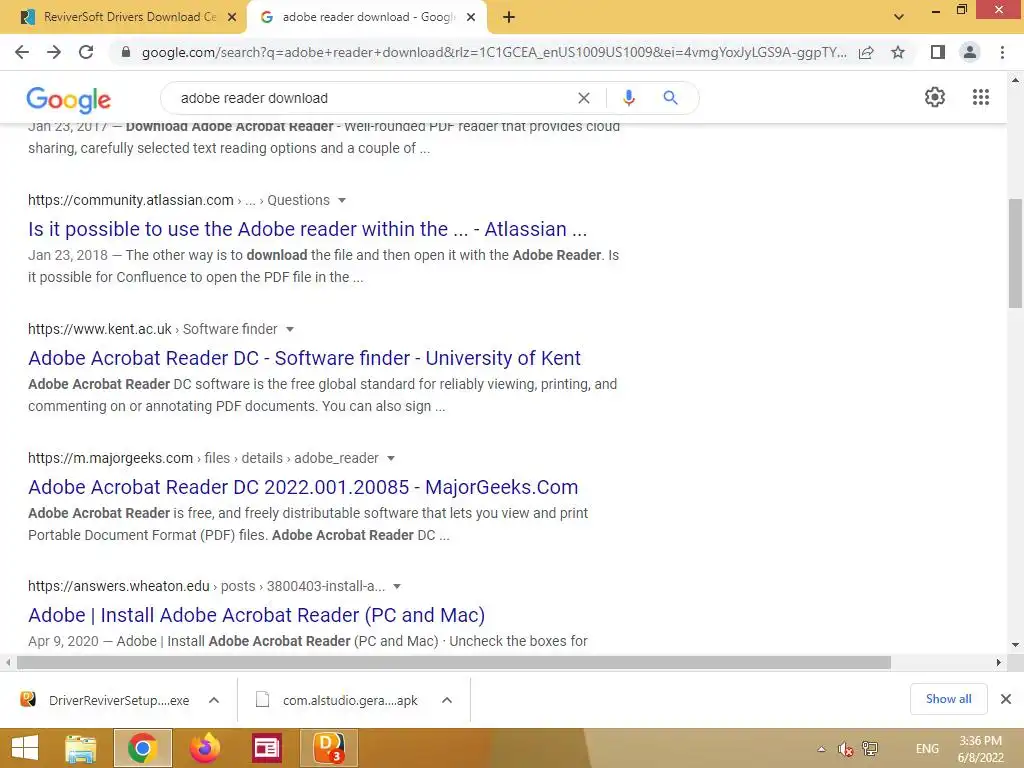
Task: Open Adobe Acrobat Reader DC MajorGeeks.Com result
Action: pos(303,487)
